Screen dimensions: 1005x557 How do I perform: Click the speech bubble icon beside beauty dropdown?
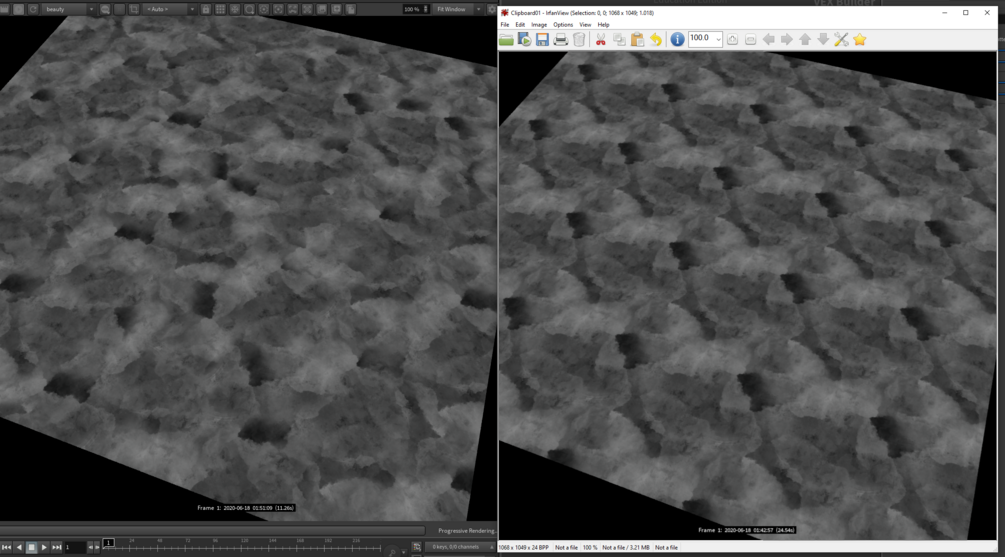point(104,9)
